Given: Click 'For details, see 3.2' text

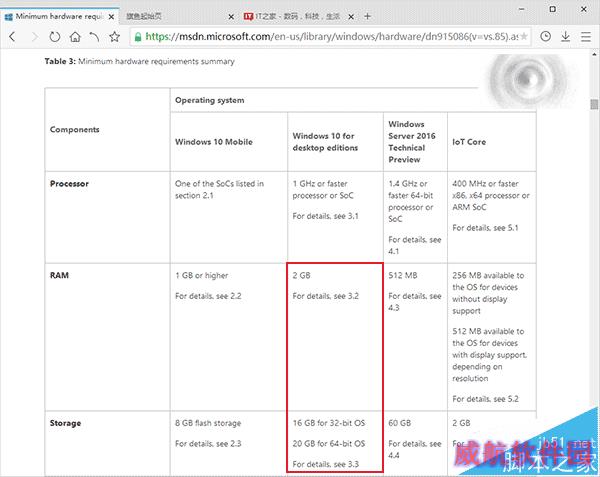Looking at the screenshot, I should (x=326, y=296).
